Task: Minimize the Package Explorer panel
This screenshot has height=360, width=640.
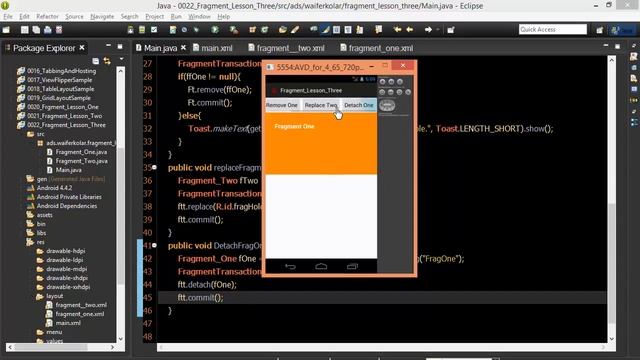Action: [109, 46]
